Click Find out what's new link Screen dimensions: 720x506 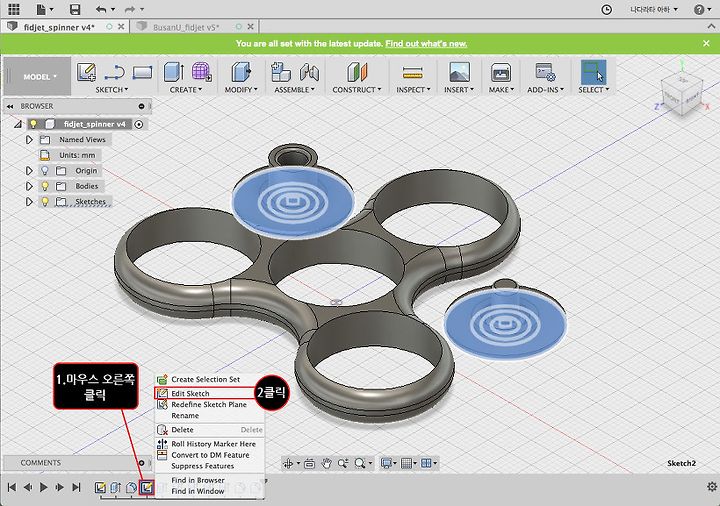click(x=426, y=44)
